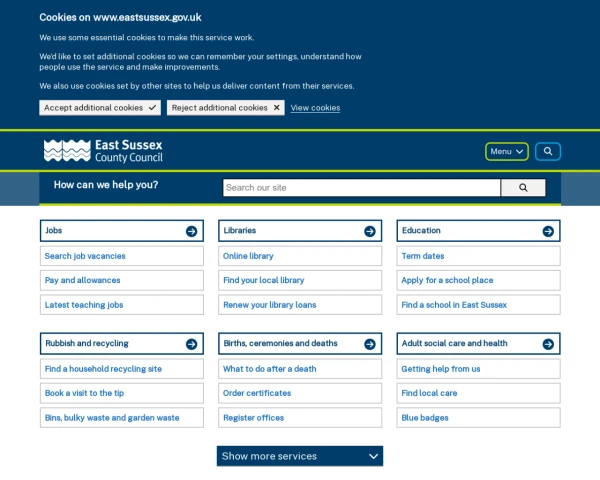Open the header search magnifier icon

pyautogui.click(x=548, y=151)
